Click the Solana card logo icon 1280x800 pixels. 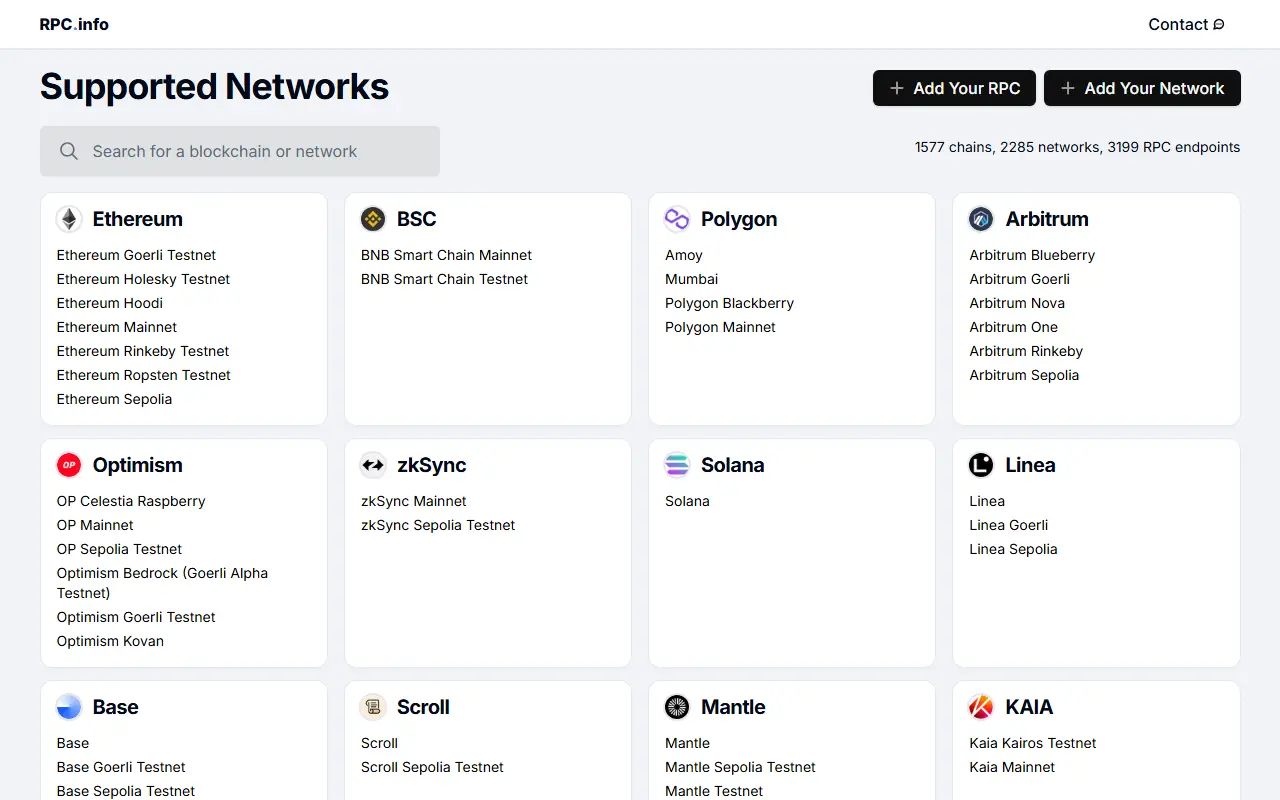[x=677, y=465]
